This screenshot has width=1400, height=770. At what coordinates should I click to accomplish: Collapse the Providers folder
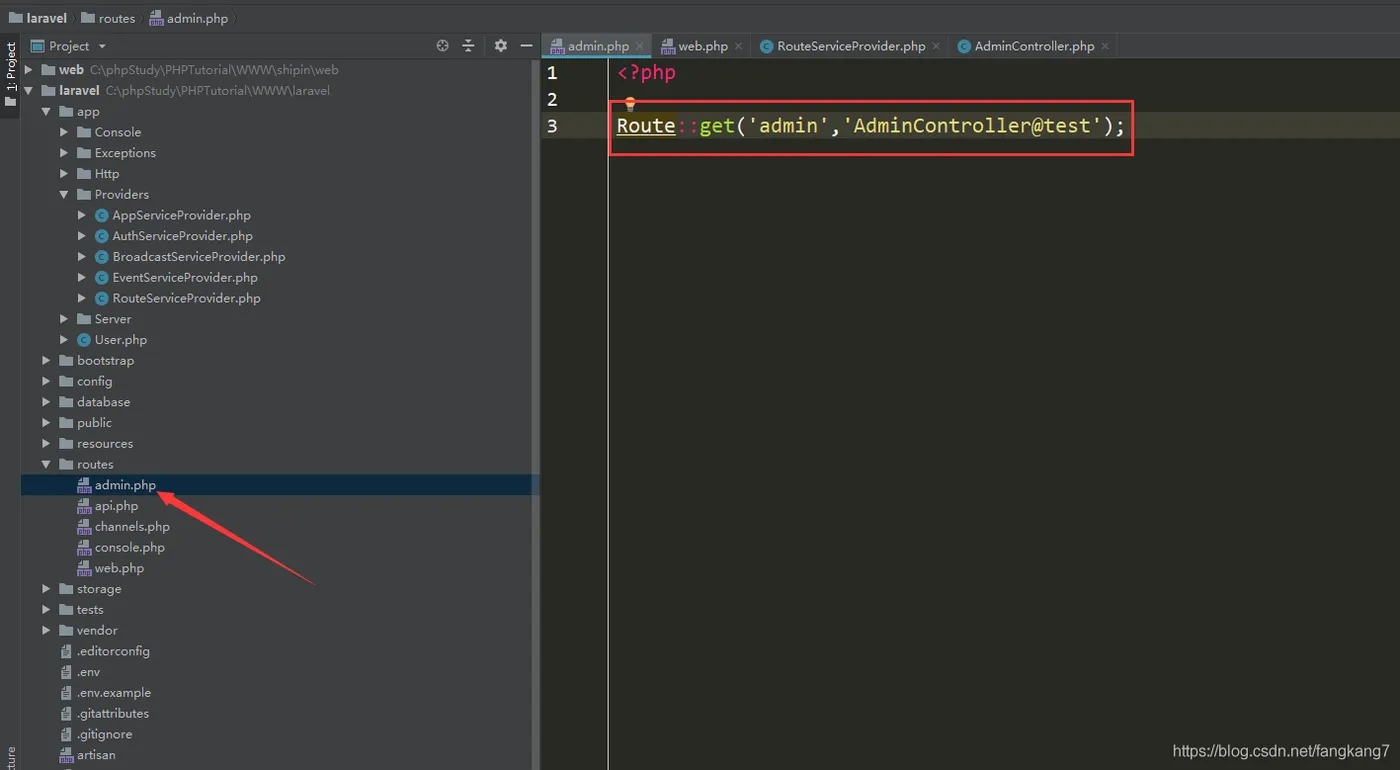click(64, 195)
